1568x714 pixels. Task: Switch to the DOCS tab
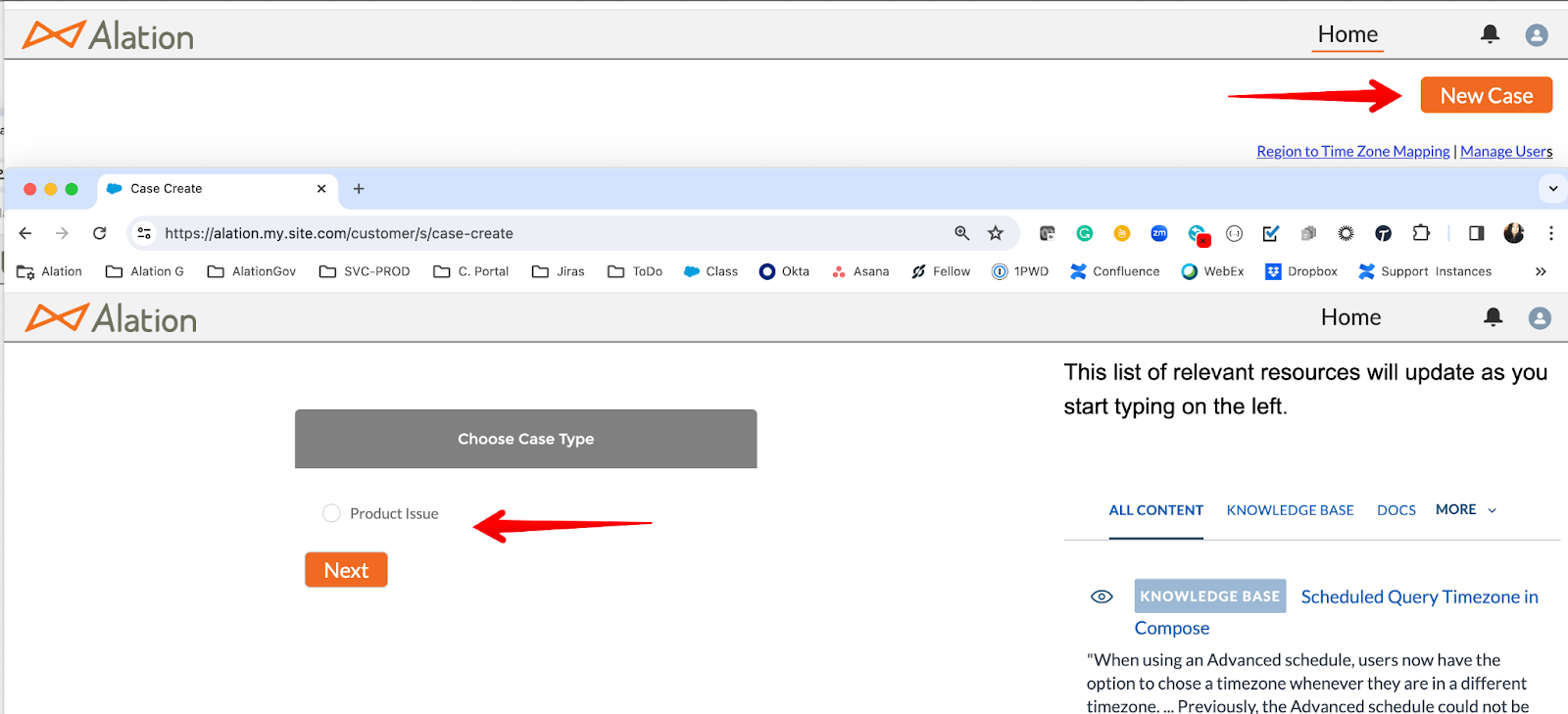(1396, 510)
